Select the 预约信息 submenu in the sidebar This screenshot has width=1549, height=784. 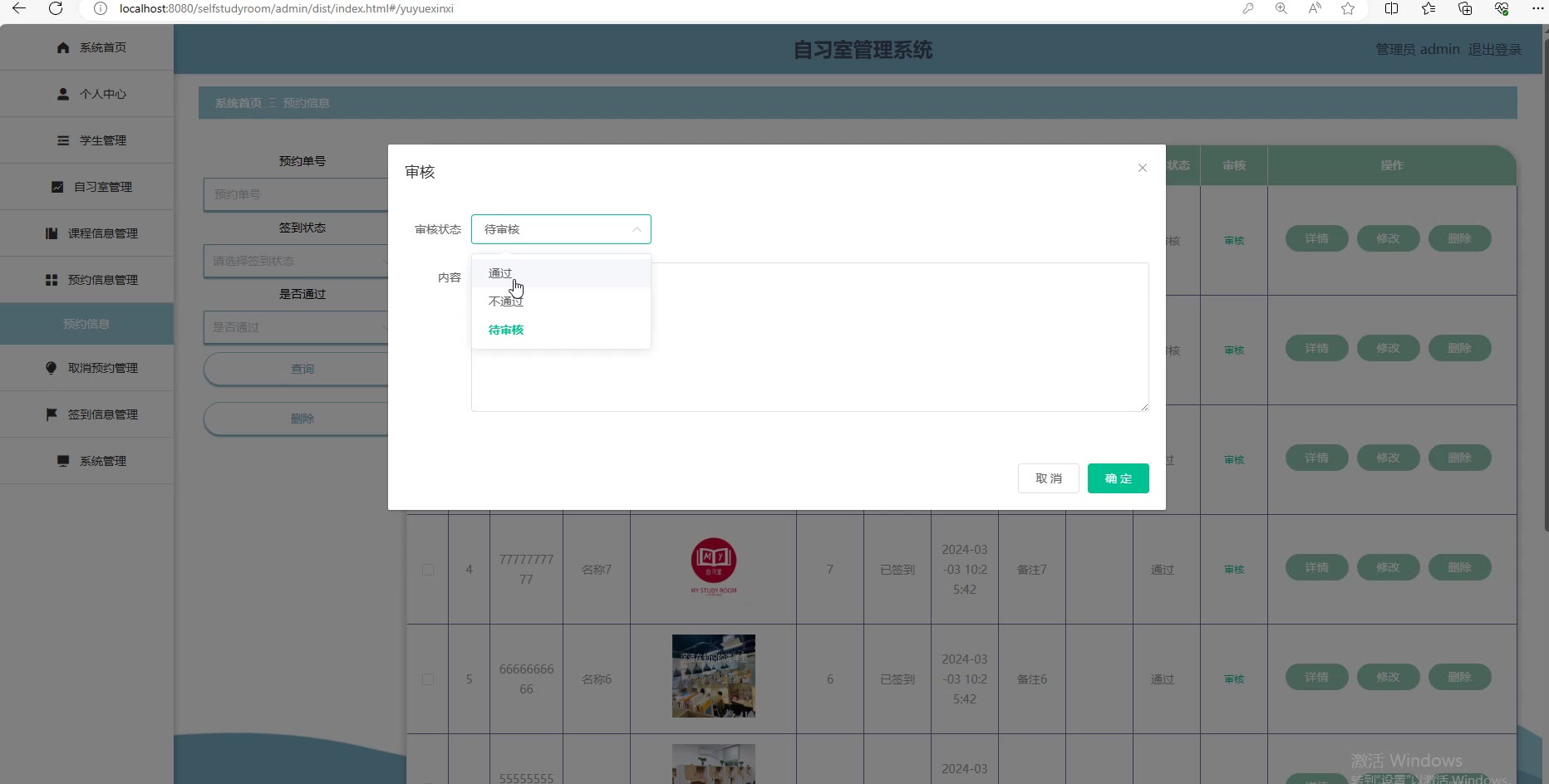coord(86,324)
